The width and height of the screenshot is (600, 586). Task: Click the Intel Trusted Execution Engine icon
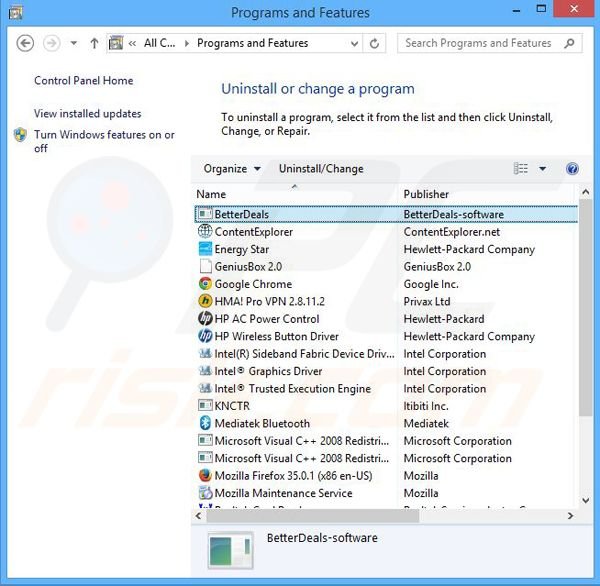(x=205, y=388)
